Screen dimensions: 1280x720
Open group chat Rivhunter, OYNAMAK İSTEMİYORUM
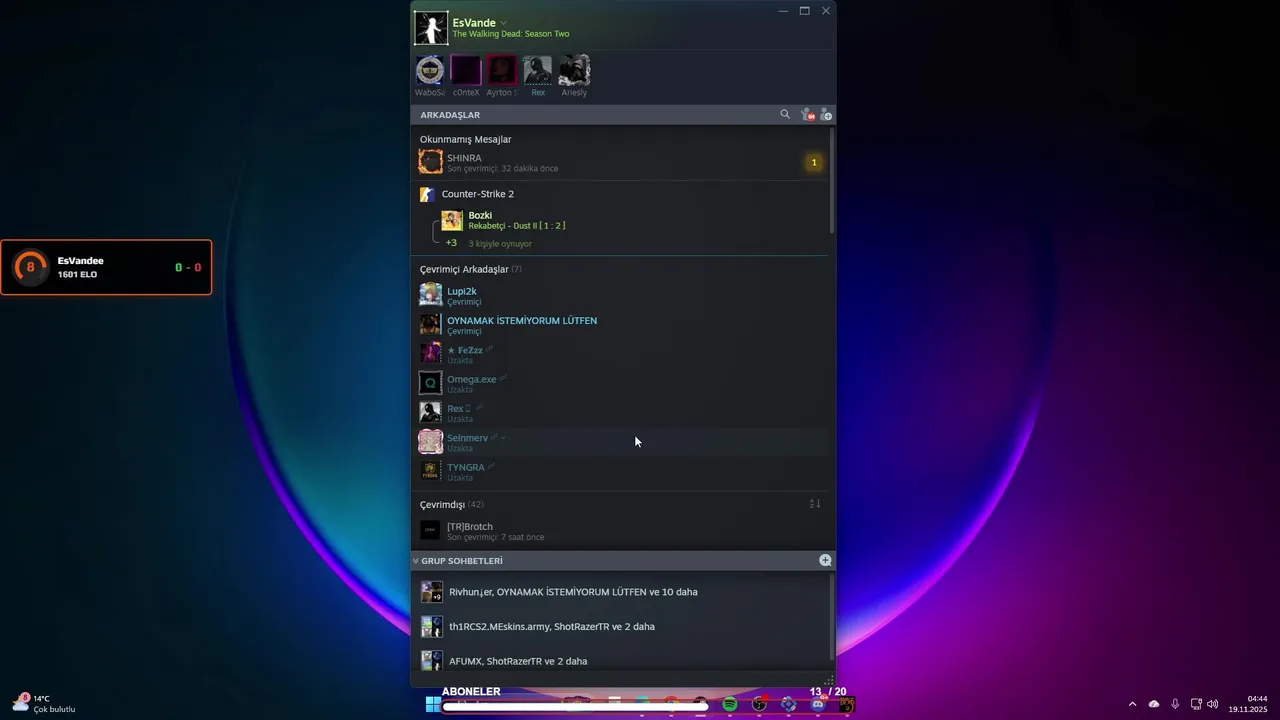pos(622,592)
